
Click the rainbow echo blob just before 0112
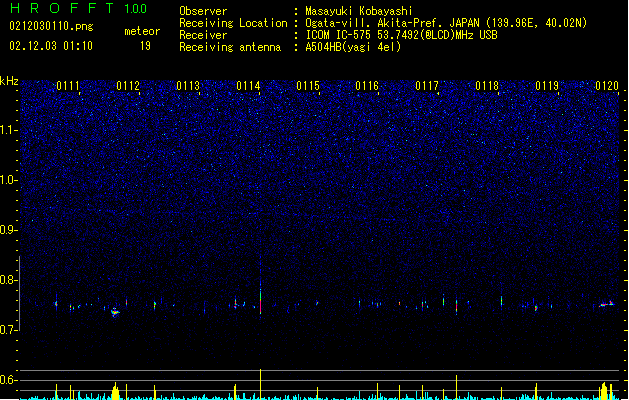(x=115, y=312)
